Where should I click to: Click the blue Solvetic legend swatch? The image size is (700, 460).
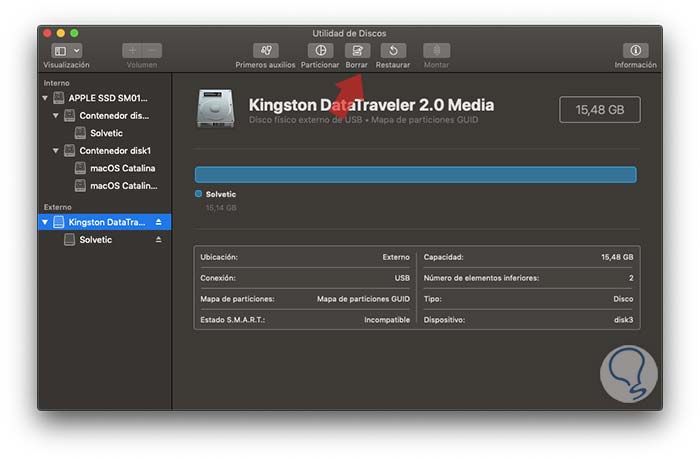tap(199, 194)
